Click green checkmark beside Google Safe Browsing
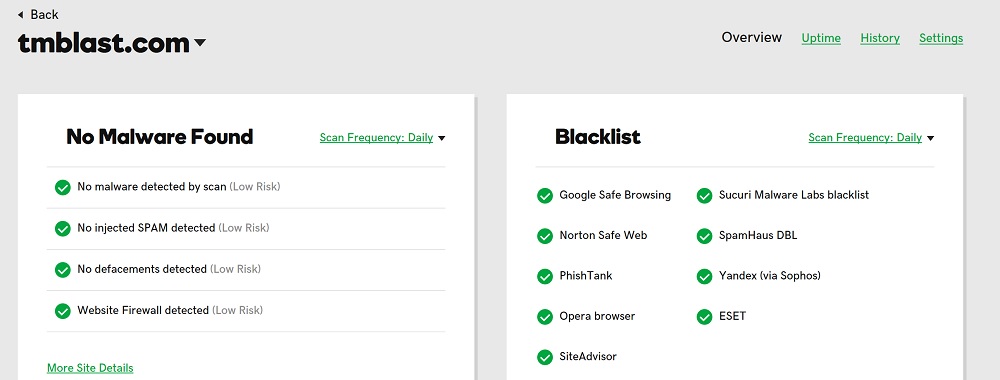The image size is (1000, 380). [545, 196]
